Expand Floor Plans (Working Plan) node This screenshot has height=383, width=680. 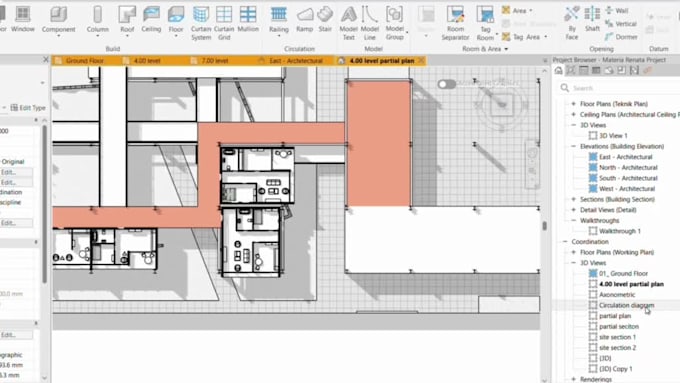click(574, 252)
